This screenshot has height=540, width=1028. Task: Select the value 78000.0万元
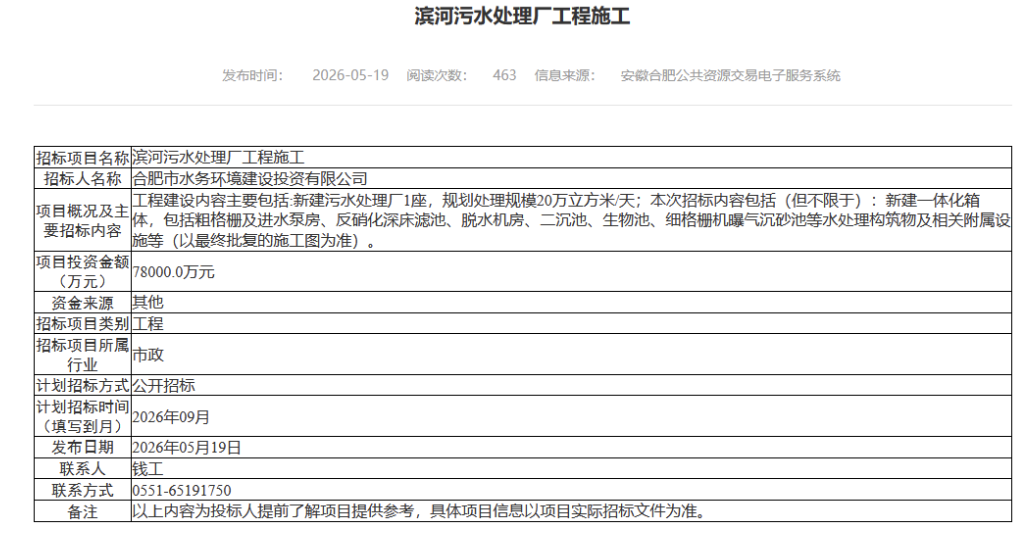pyautogui.click(x=173, y=272)
